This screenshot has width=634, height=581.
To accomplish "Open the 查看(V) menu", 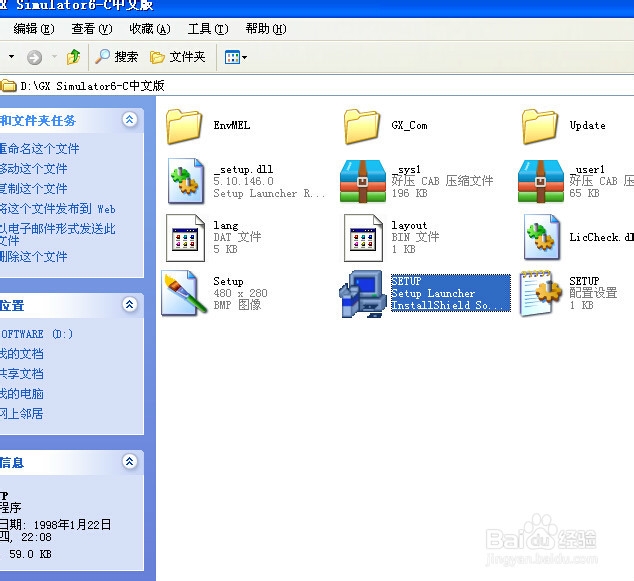I will (92, 29).
